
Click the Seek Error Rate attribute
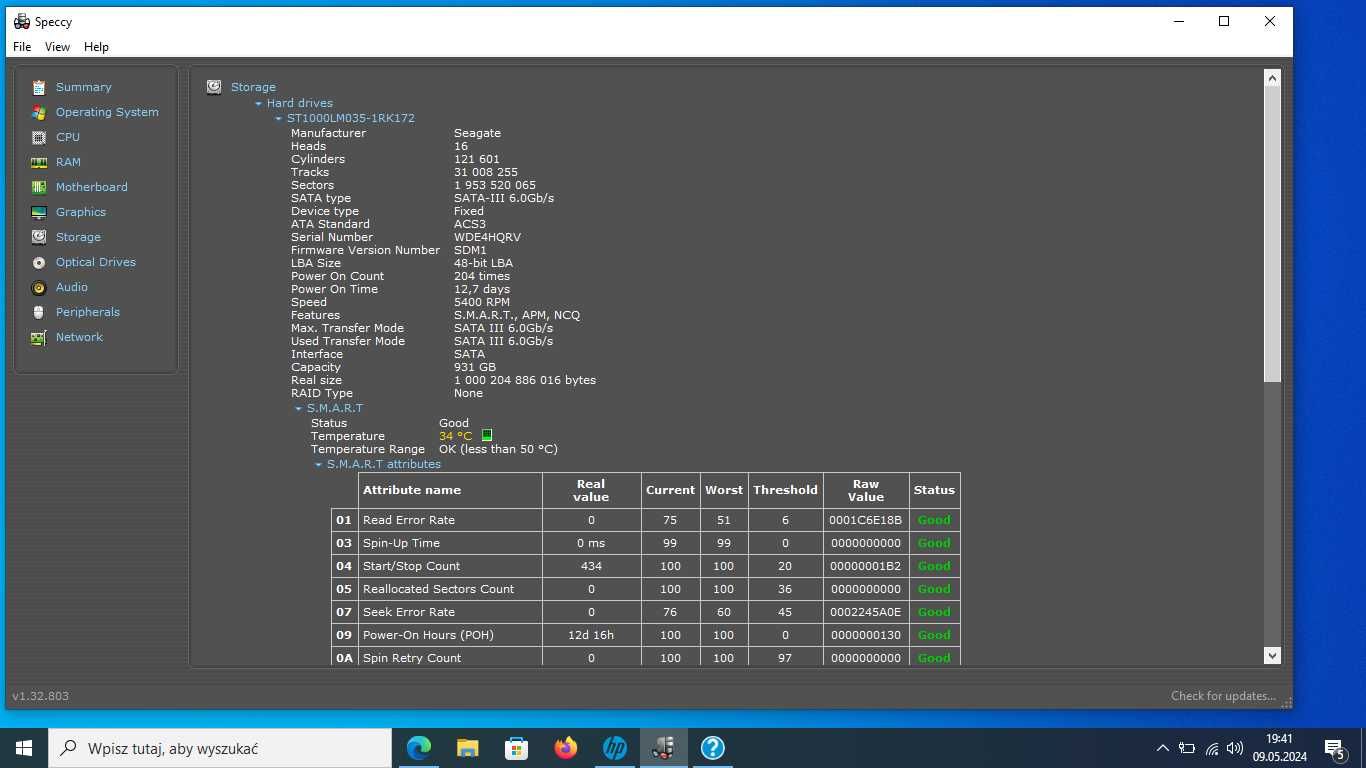408,612
